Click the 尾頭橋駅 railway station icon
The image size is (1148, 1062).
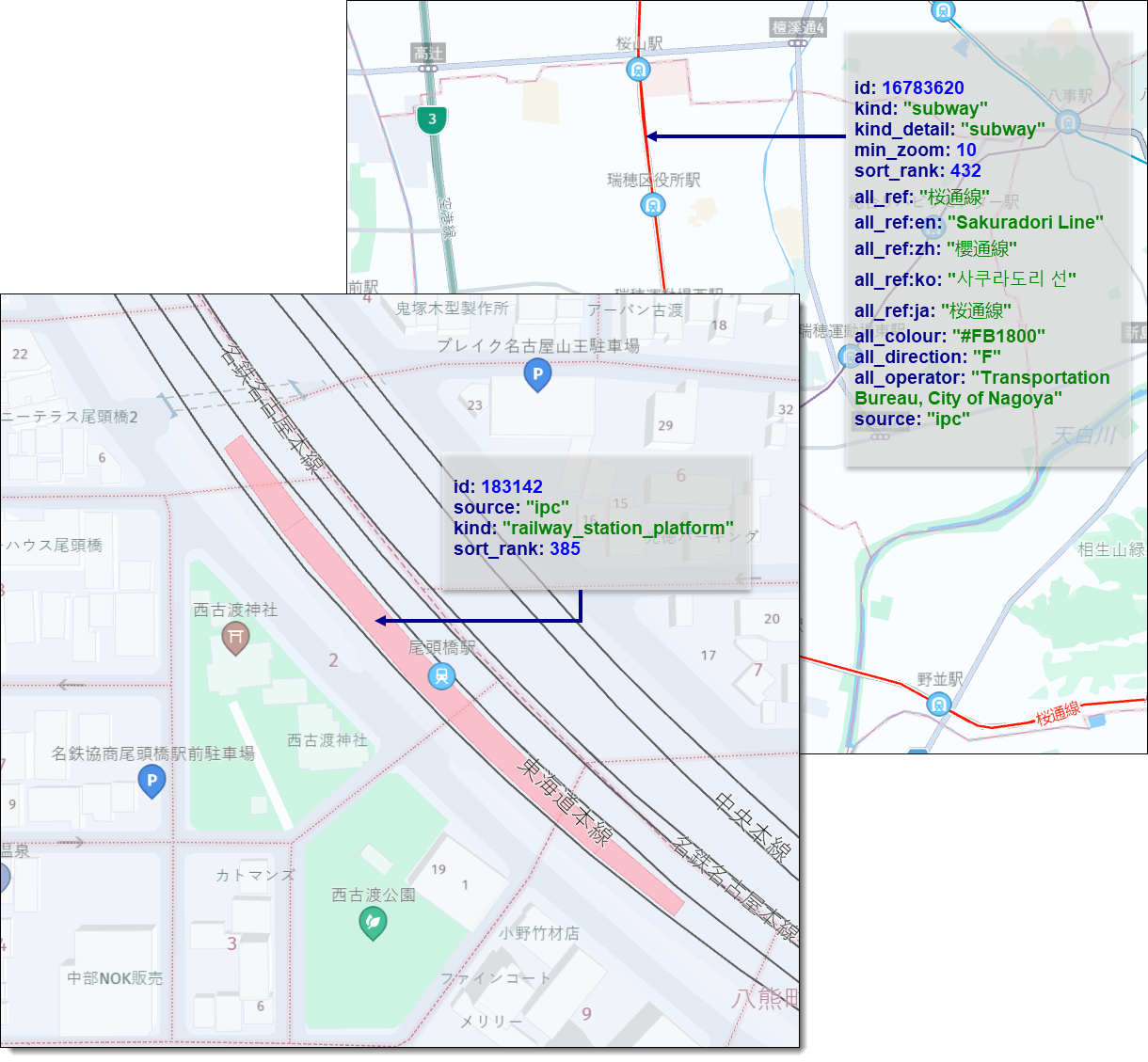click(442, 675)
